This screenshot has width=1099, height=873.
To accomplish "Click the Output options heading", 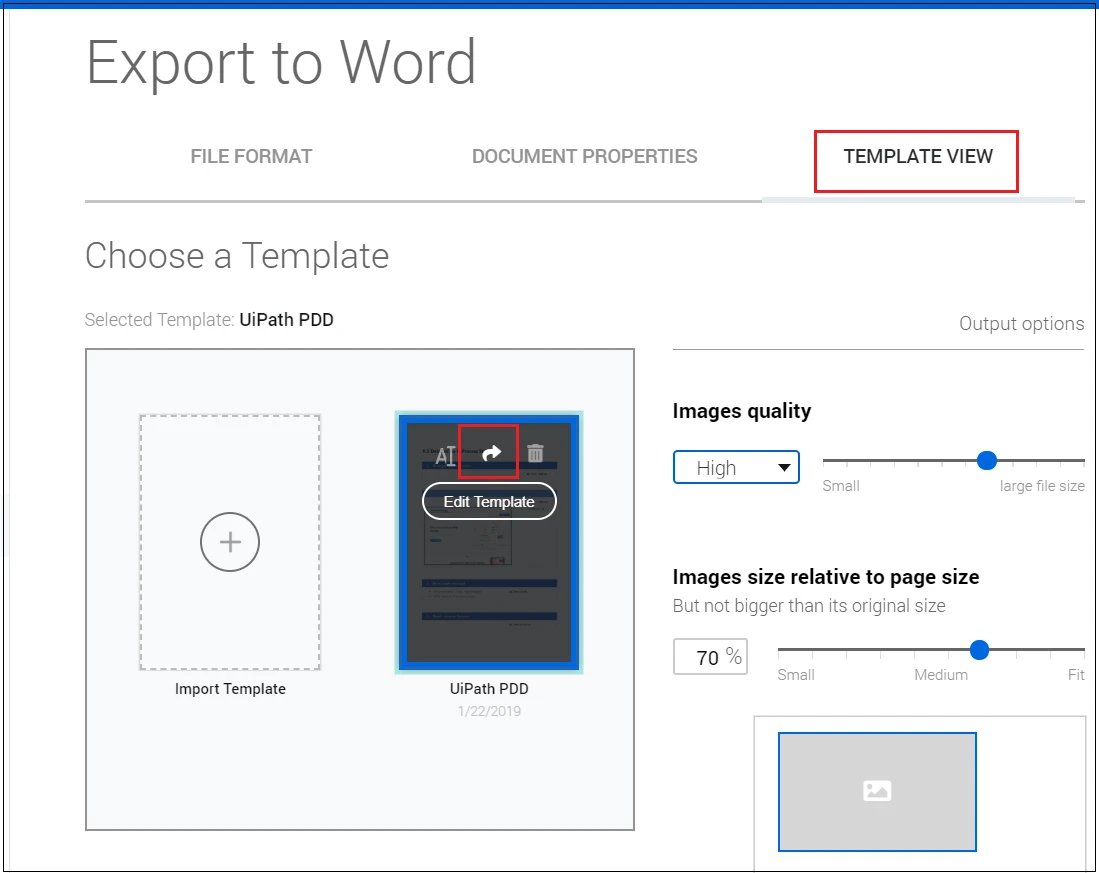I will point(1021,324).
